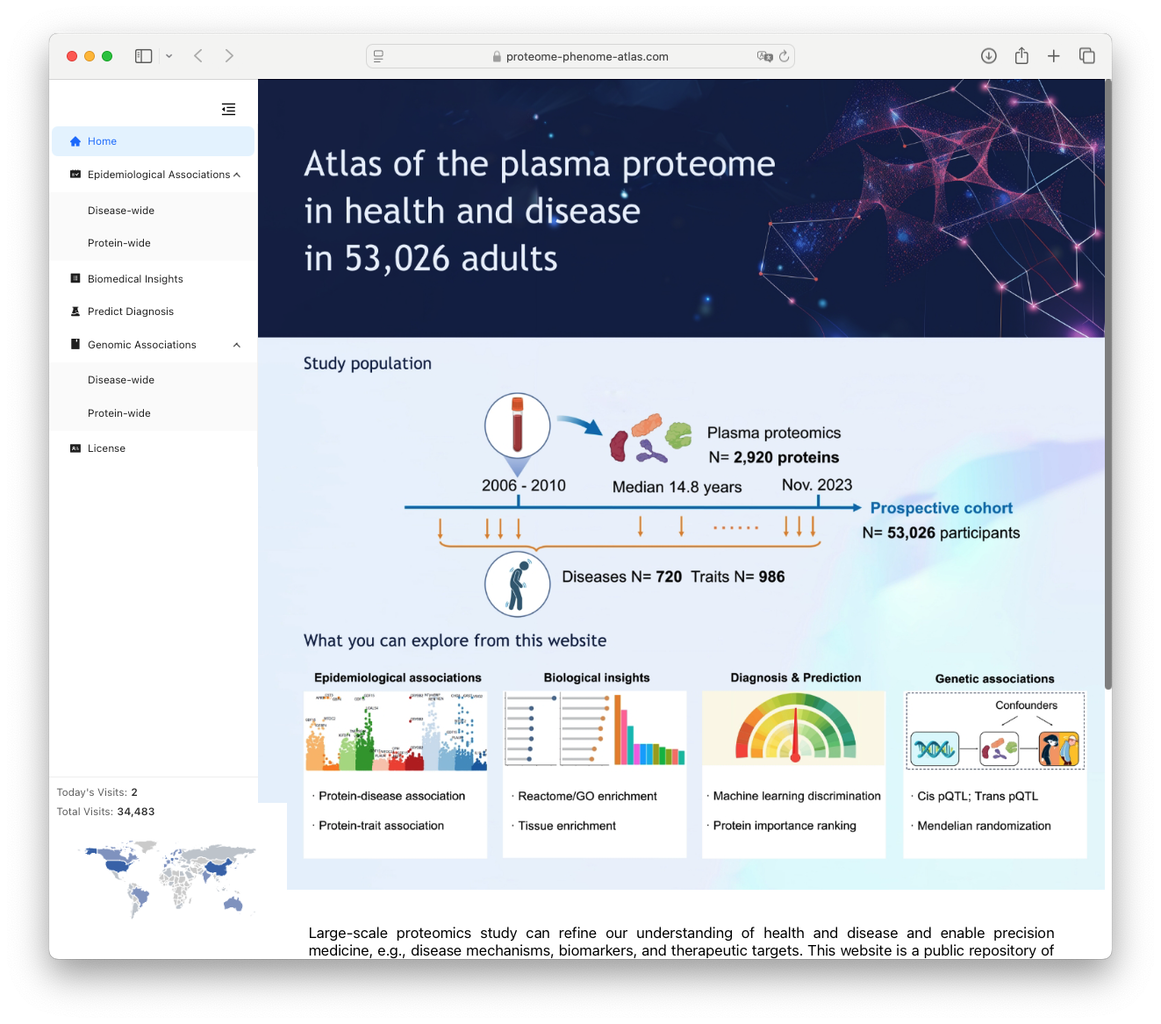Click the page vertical scrollbar
This screenshot has height=1024, width=1161.
click(x=1108, y=385)
